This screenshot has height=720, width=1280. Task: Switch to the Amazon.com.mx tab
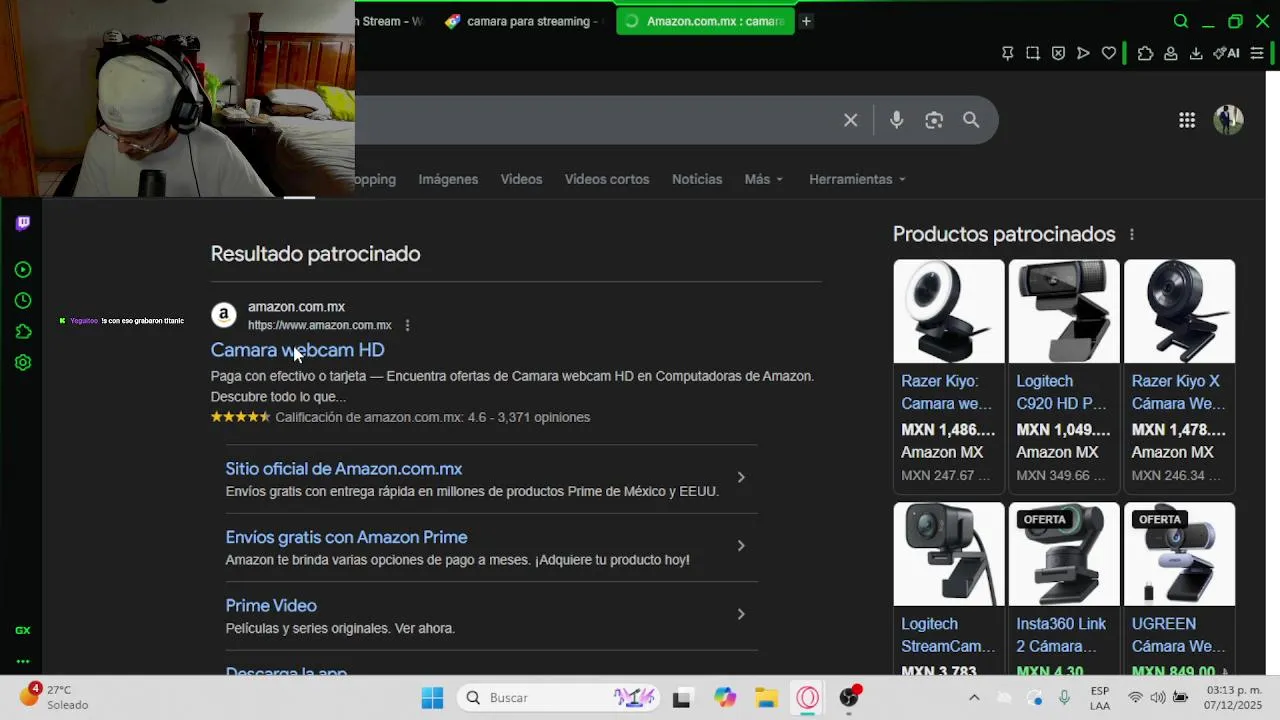(x=705, y=21)
